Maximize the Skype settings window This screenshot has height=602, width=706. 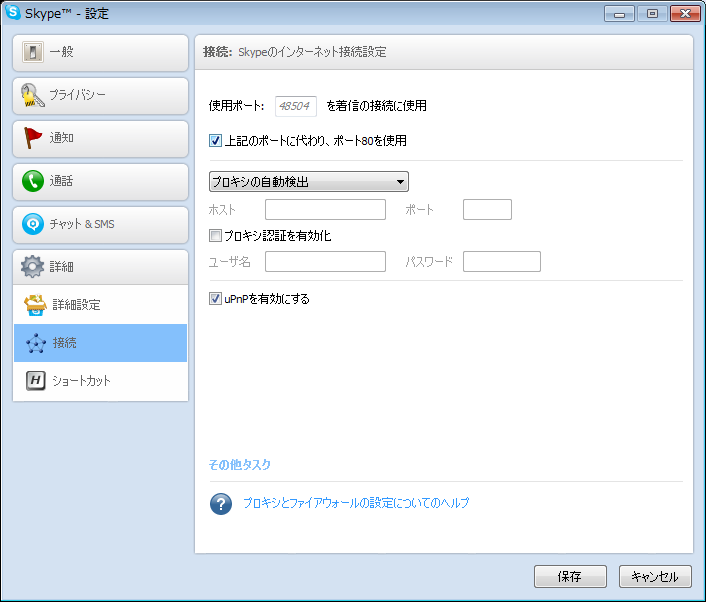pos(652,14)
